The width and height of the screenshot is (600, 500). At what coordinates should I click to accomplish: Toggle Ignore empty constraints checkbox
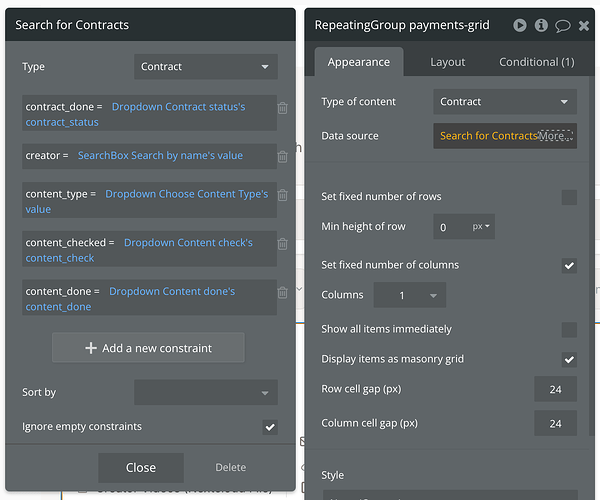click(270, 427)
